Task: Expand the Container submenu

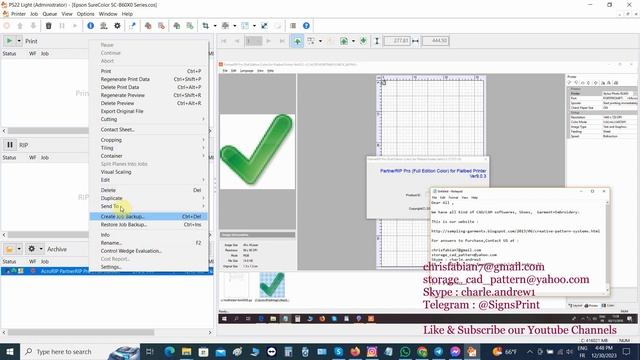Action: click(148, 156)
